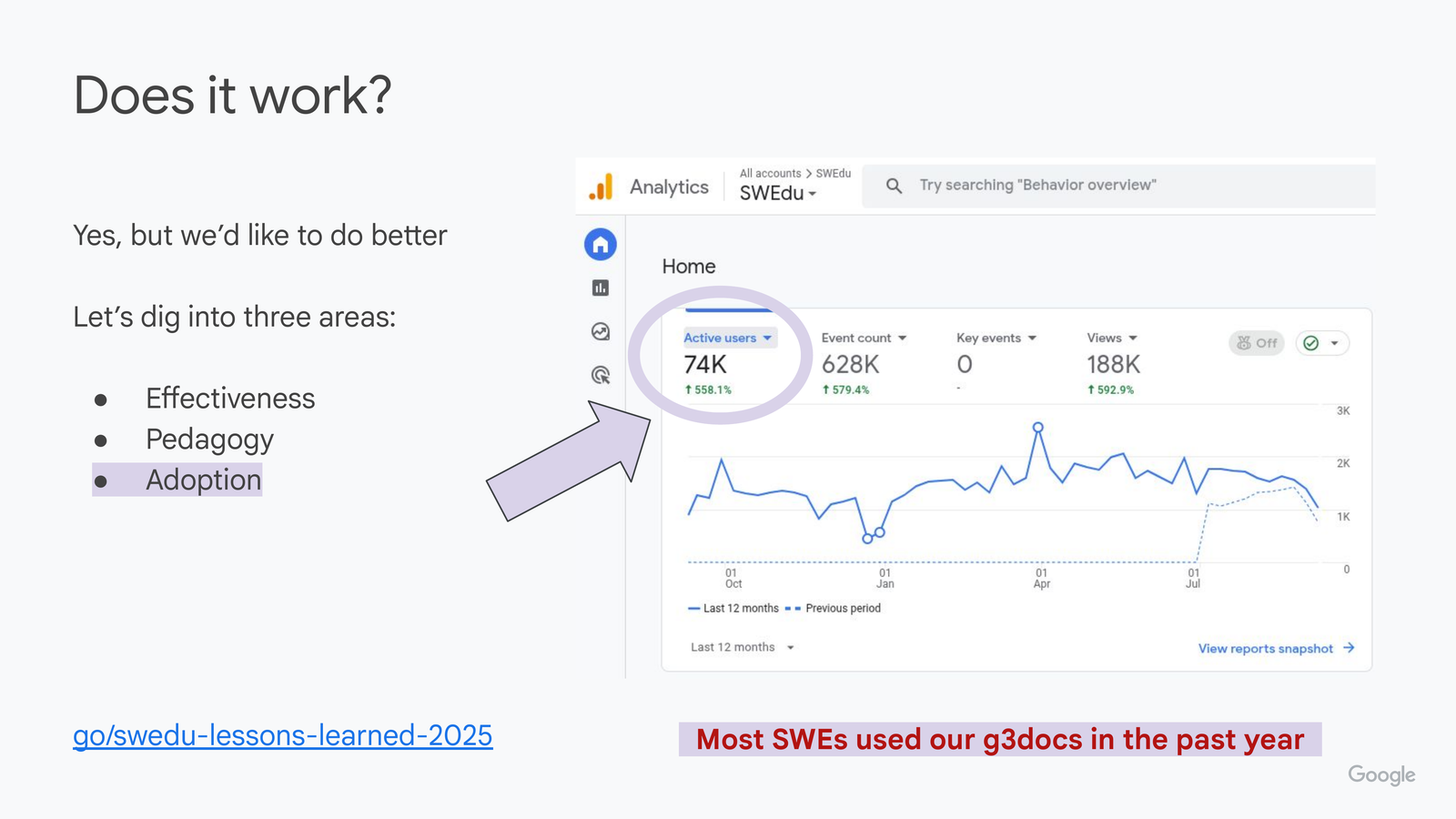Open the Home icon in Analytics sidebar
The image size is (1456, 819).
pyautogui.click(x=601, y=244)
